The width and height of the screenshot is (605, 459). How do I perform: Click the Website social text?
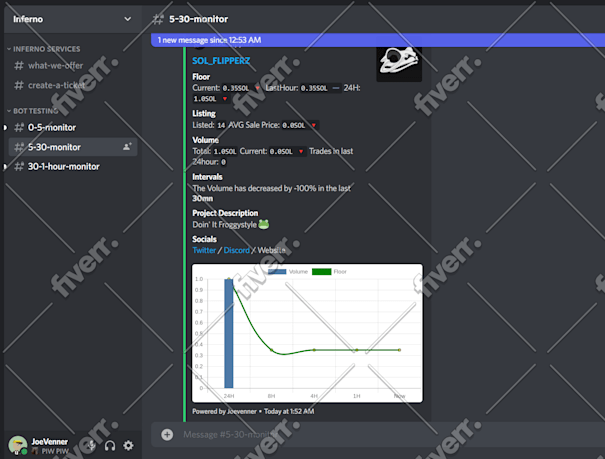[271, 250]
